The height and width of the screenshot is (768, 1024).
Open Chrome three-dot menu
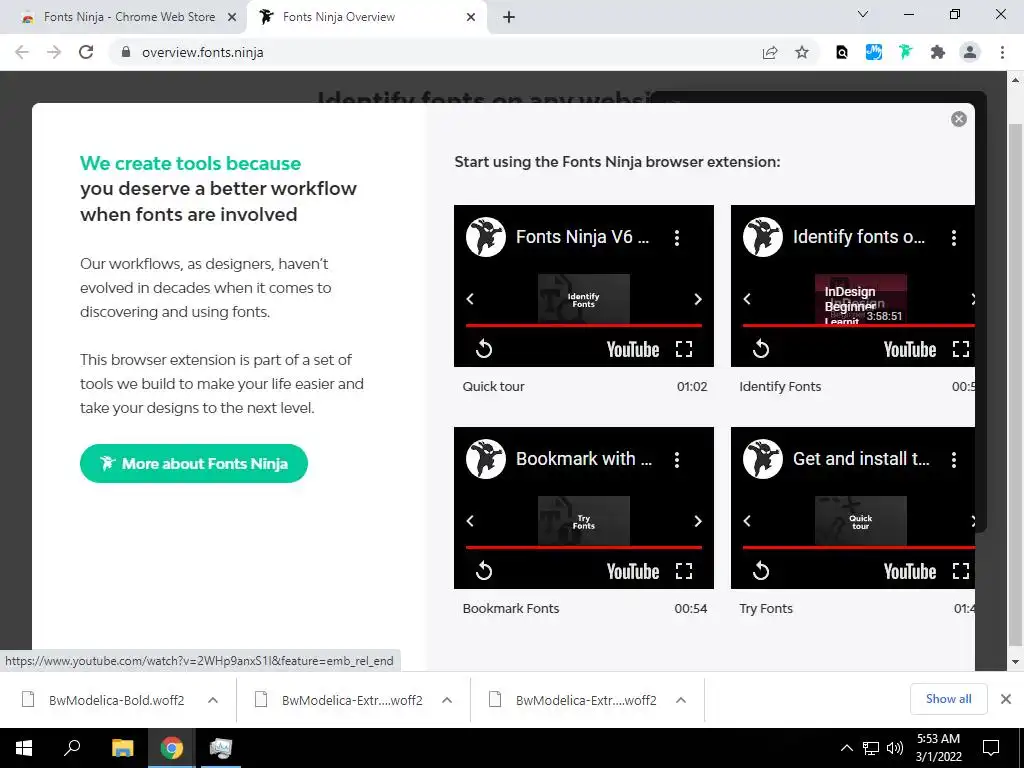pyautogui.click(x=1002, y=52)
